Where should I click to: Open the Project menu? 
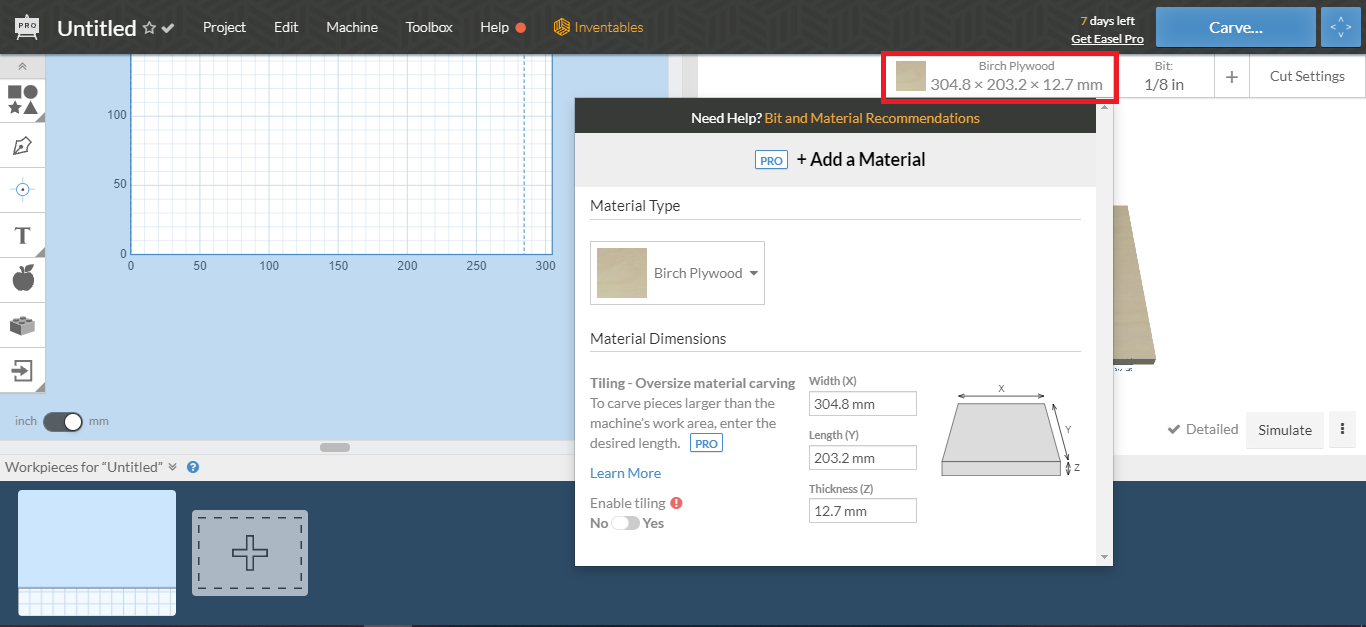point(224,27)
